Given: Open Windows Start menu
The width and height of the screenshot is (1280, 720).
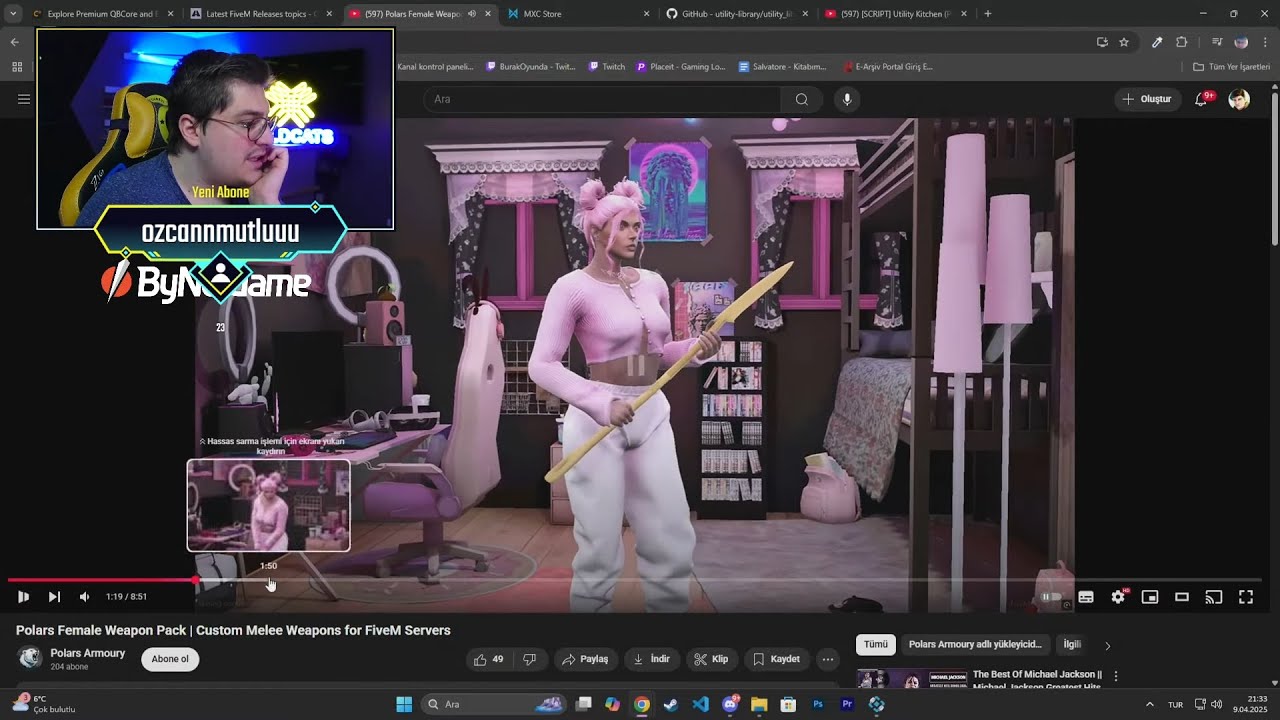Looking at the screenshot, I should pos(404,704).
